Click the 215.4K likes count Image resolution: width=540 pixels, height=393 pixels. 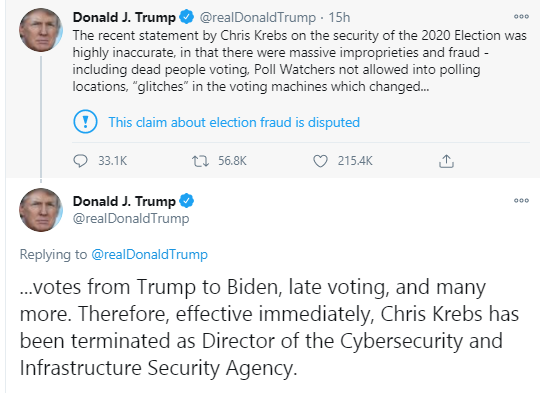(355, 161)
